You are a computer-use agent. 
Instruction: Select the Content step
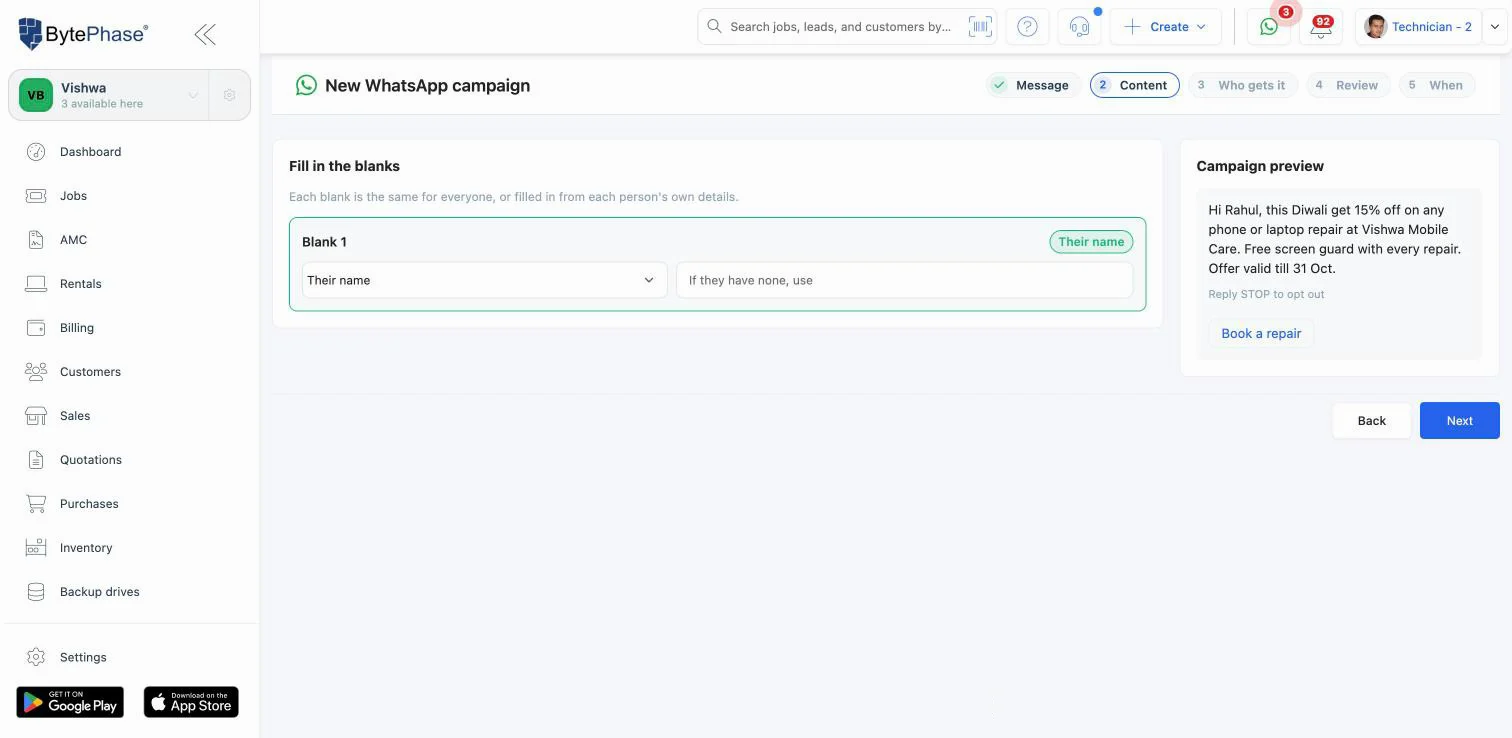[x=1134, y=85]
